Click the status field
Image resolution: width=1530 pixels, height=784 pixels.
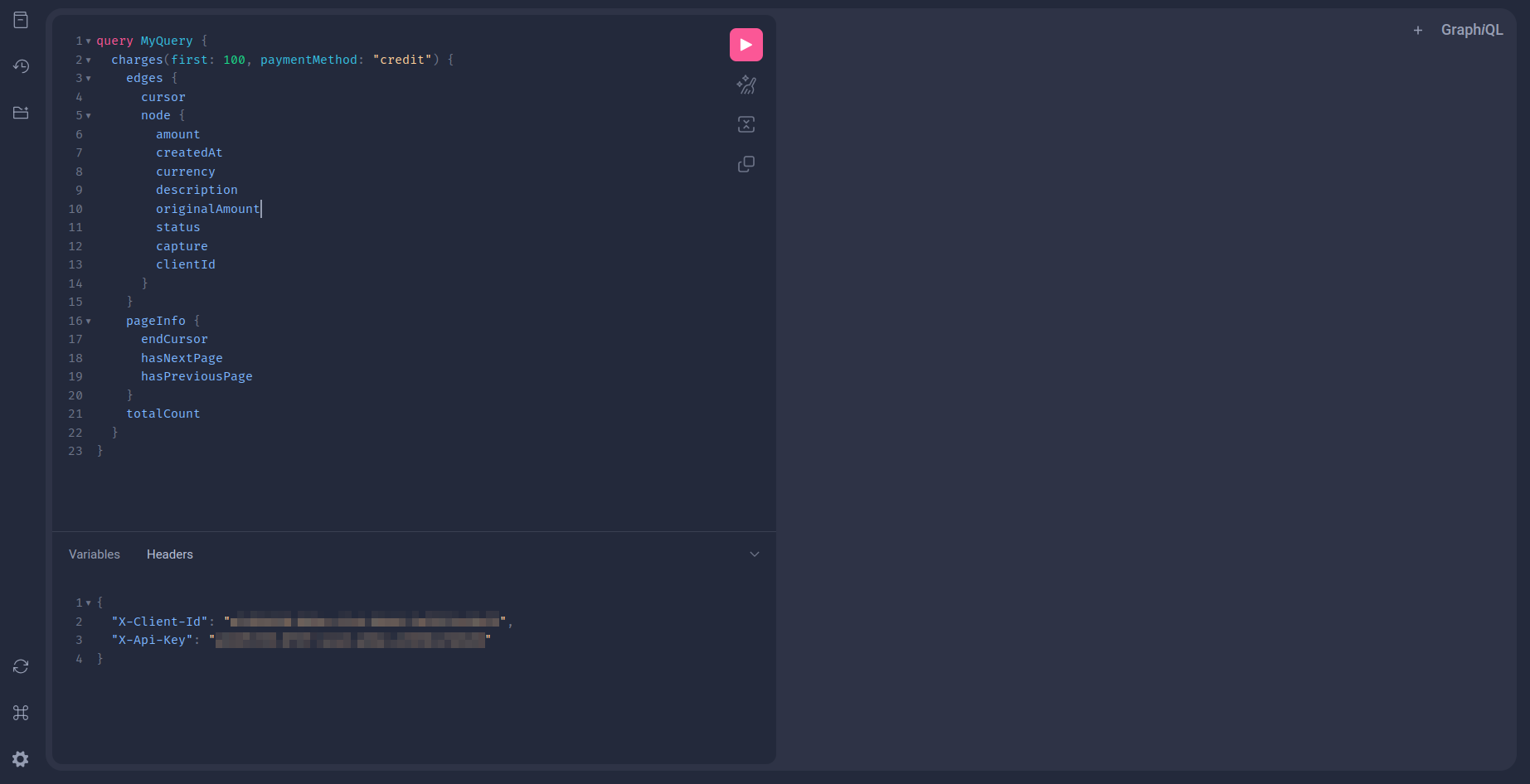tap(178, 227)
